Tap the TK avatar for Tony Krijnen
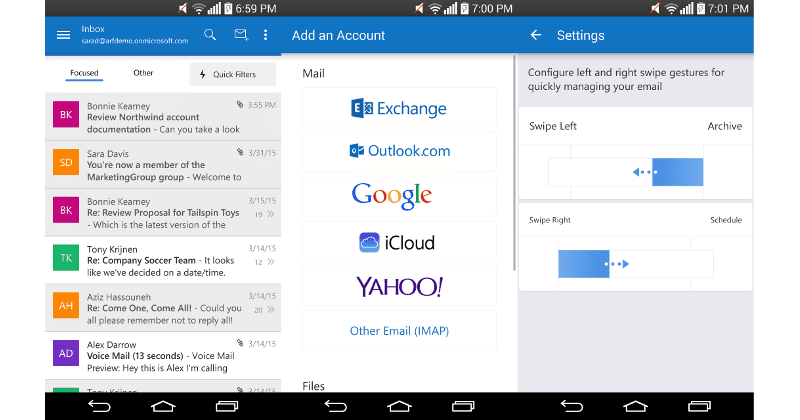Screen dimensions: 800x420 66,258
